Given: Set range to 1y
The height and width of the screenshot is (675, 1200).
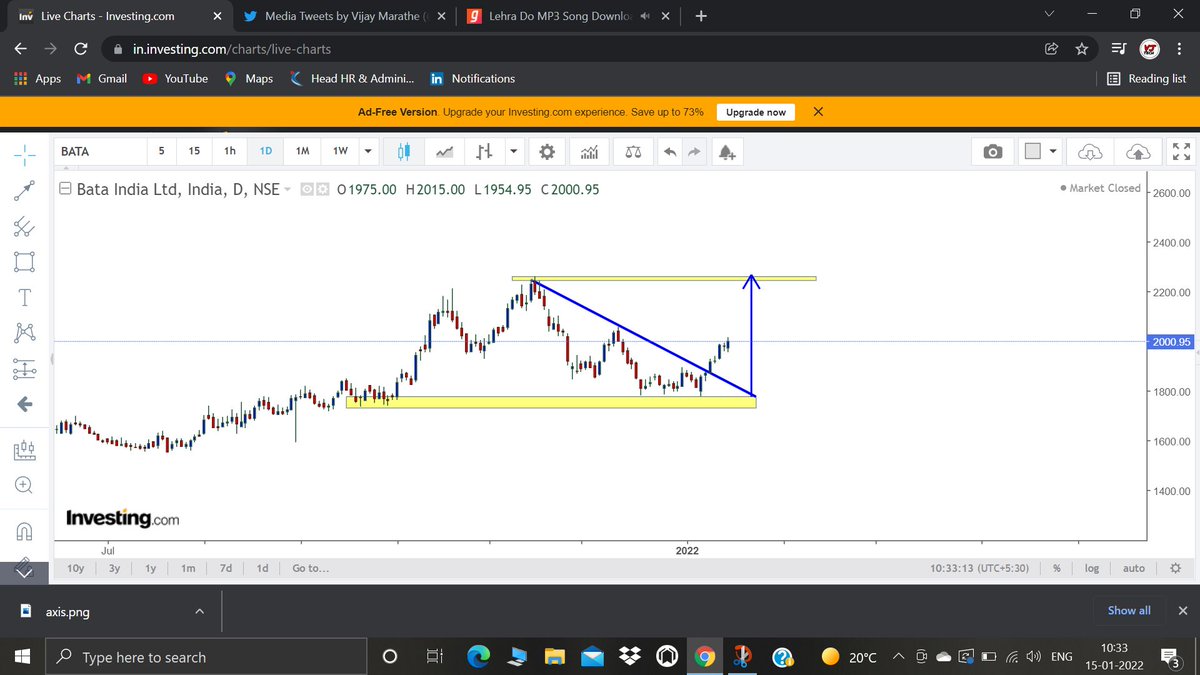Looking at the screenshot, I should 151,568.
